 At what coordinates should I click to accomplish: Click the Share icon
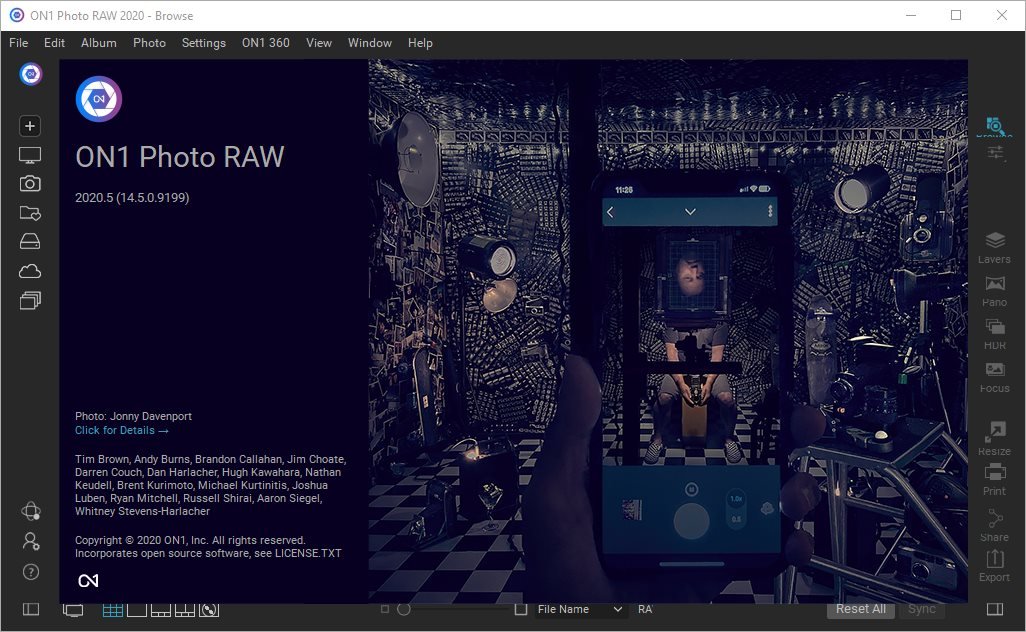pos(995,525)
